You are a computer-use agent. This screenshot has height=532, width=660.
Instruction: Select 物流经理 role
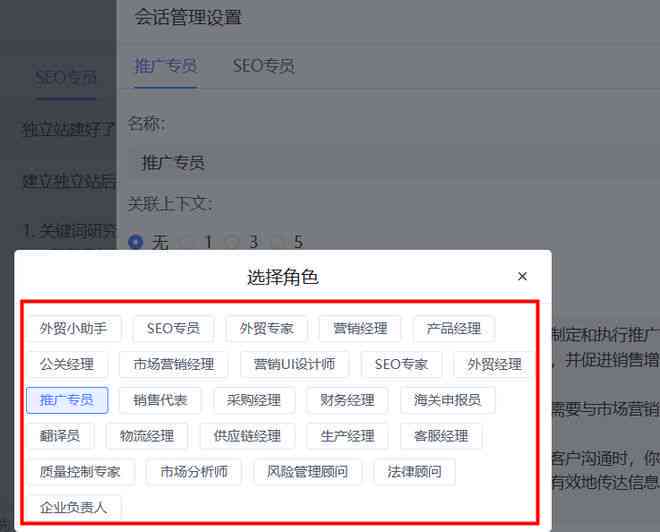[x=147, y=436]
